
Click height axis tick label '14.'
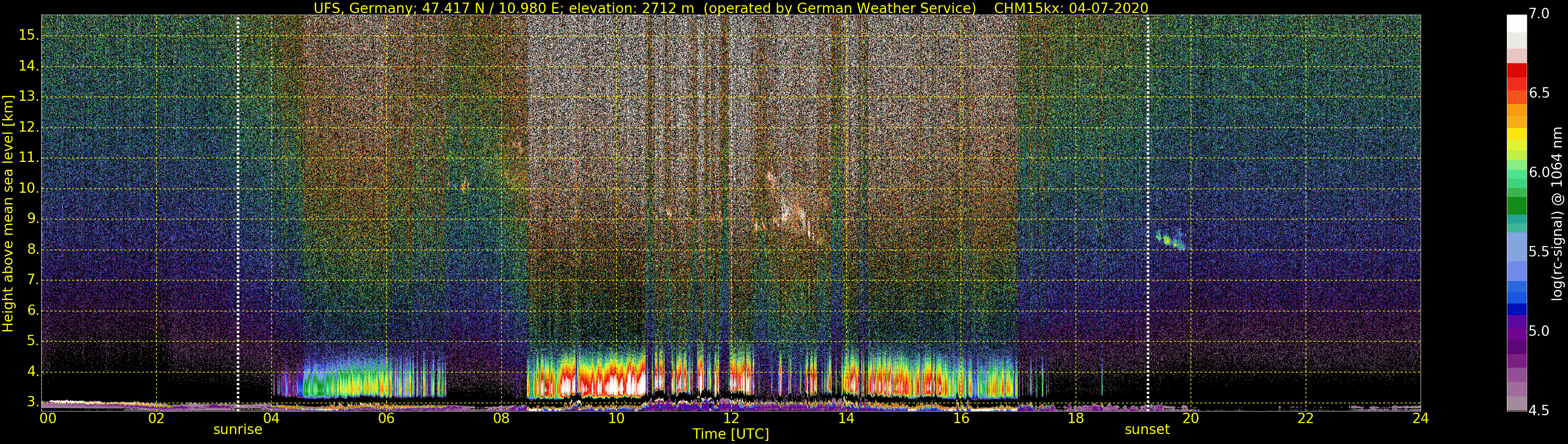(29, 66)
